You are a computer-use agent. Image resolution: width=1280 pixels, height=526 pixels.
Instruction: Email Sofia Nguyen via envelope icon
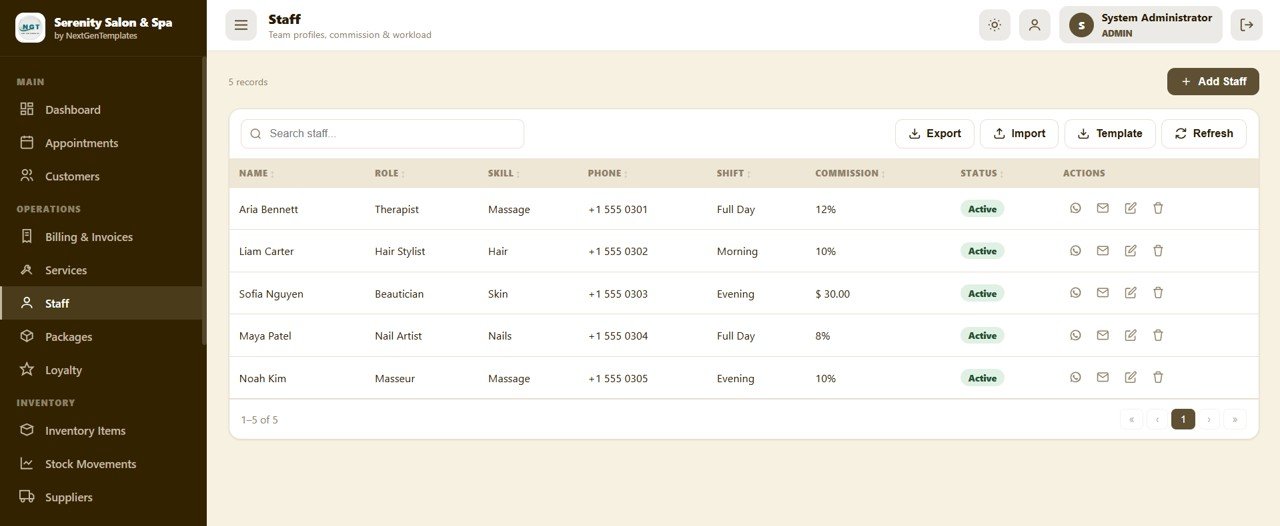click(1103, 293)
